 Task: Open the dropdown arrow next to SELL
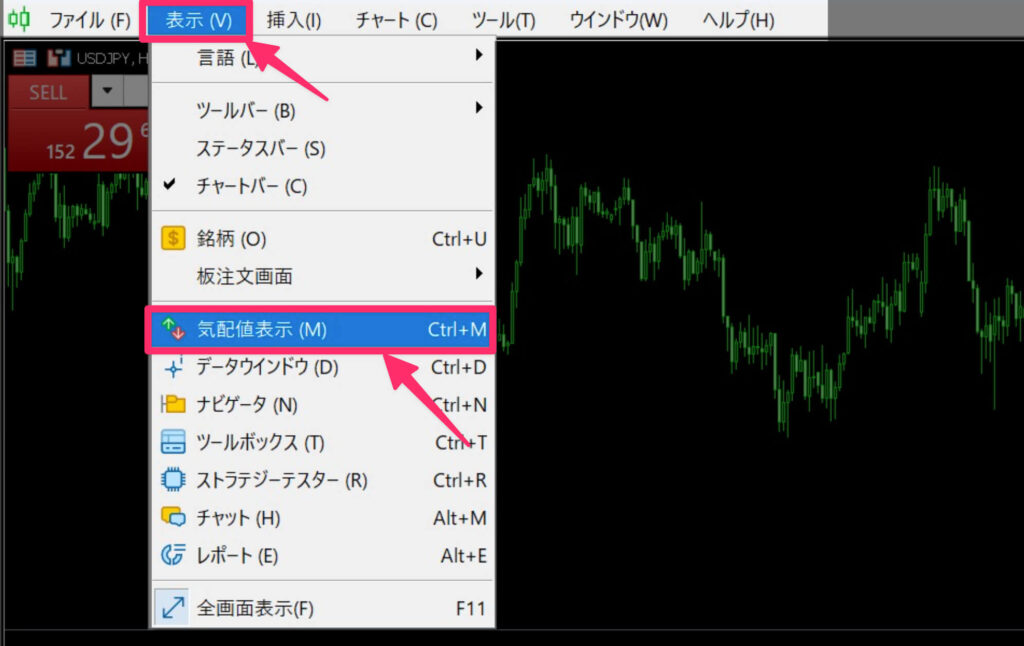[107, 92]
